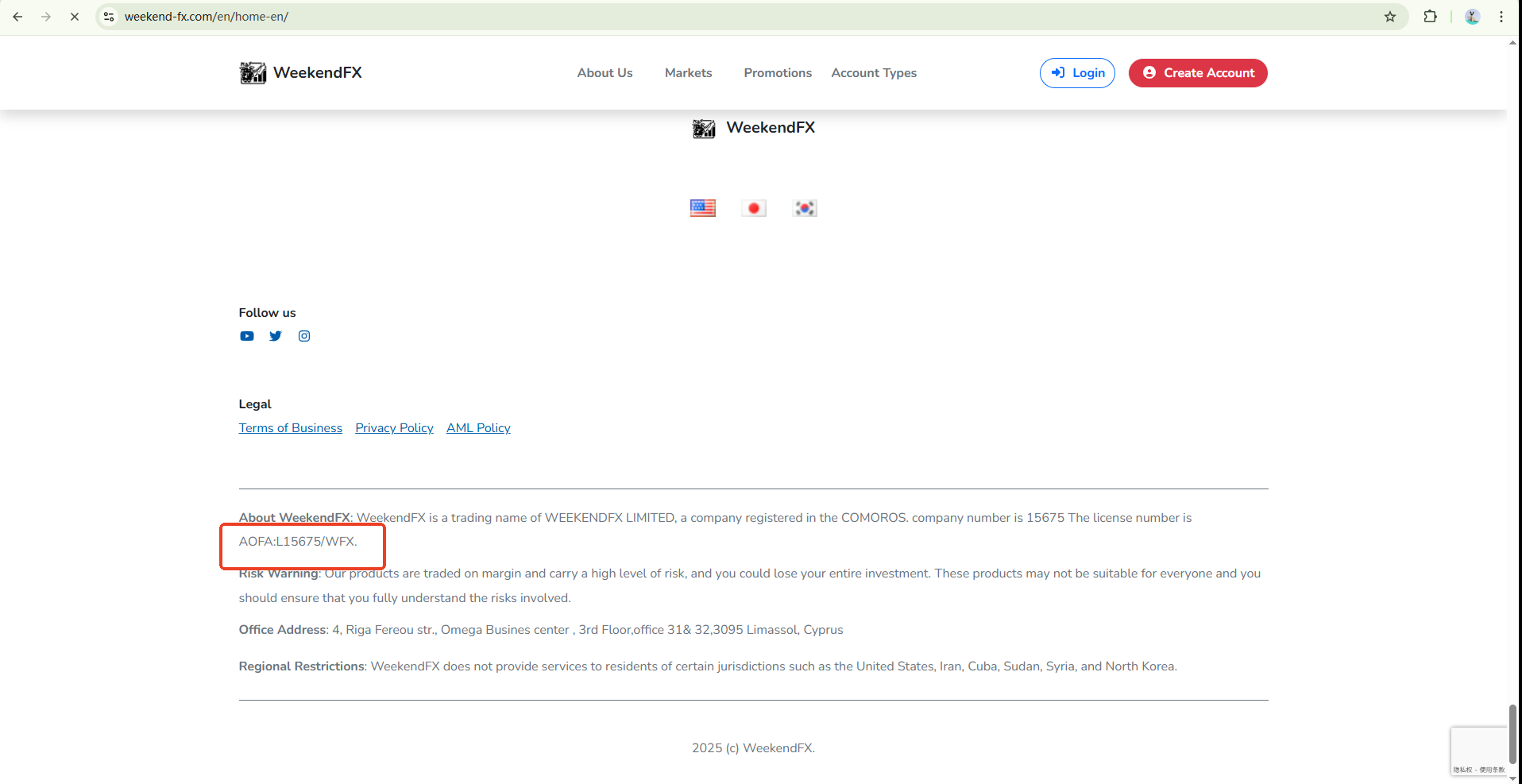Open the Chrome three-dot menu

point(1501,17)
